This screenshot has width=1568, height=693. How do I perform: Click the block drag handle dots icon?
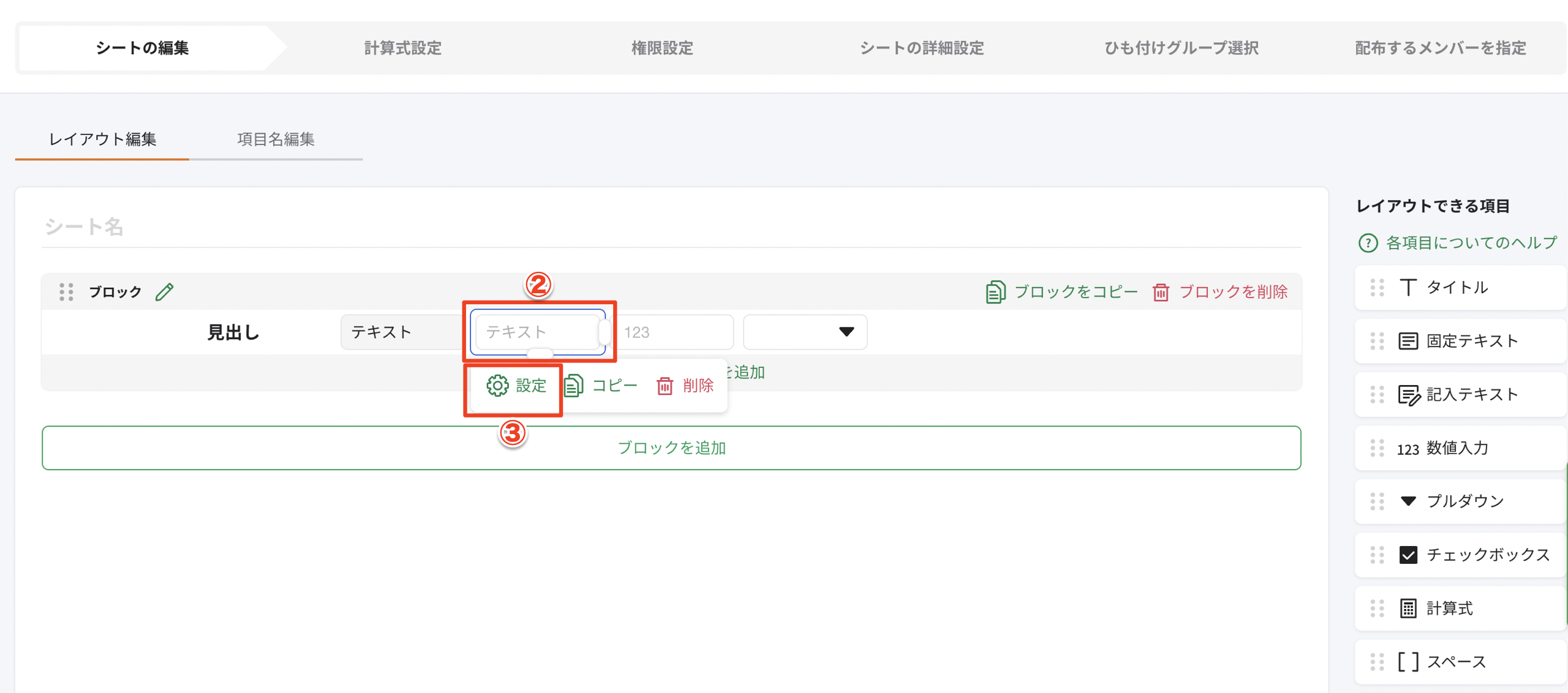[x=66, y=292]
